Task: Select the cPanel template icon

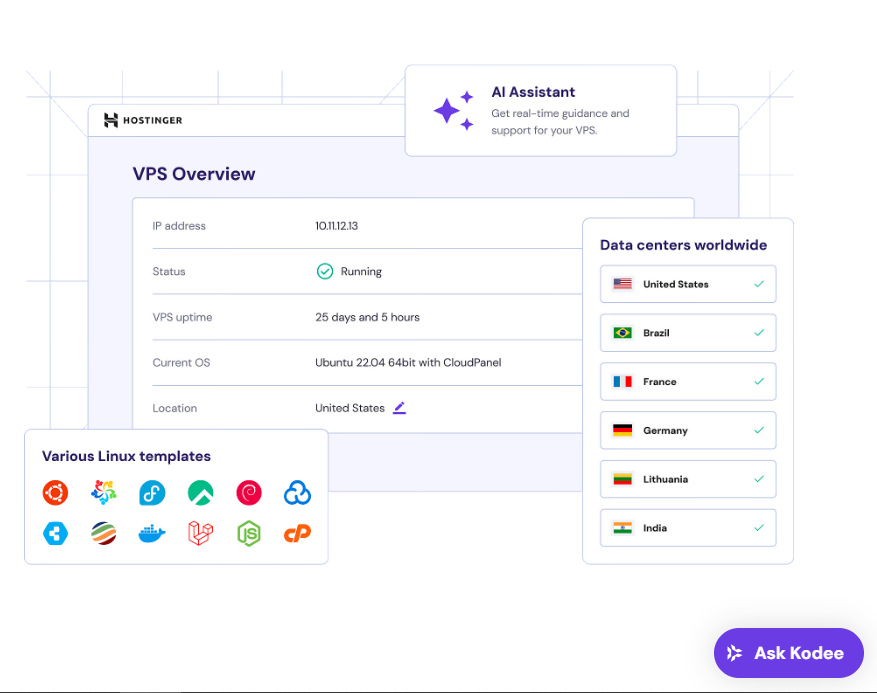Action: (x=297, y=534)
